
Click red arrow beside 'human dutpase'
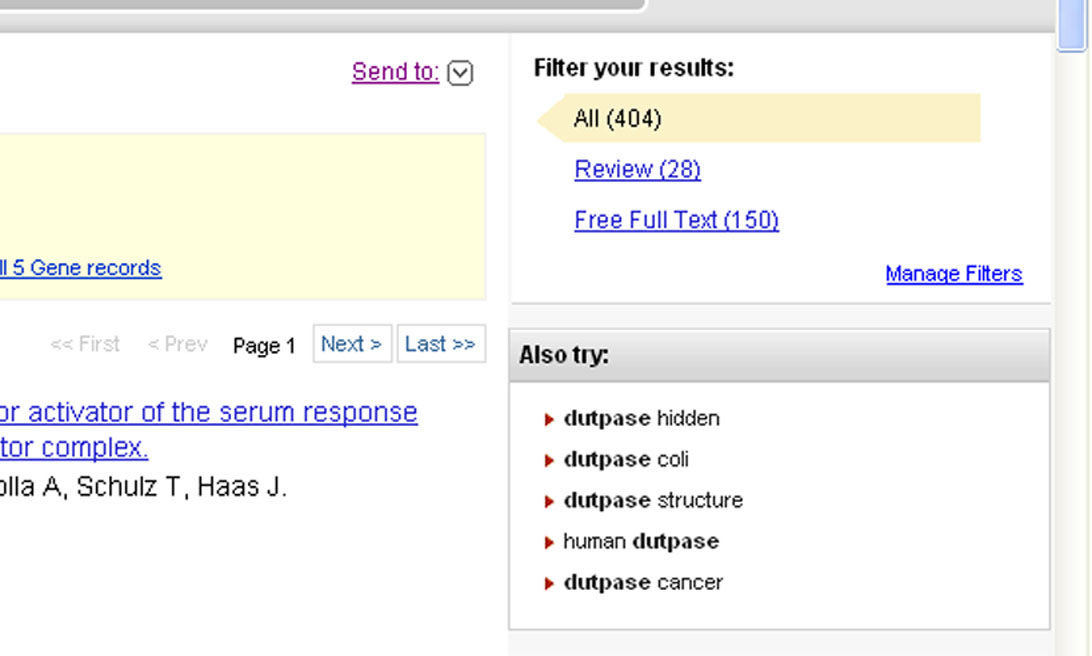[x=549, y=543]
